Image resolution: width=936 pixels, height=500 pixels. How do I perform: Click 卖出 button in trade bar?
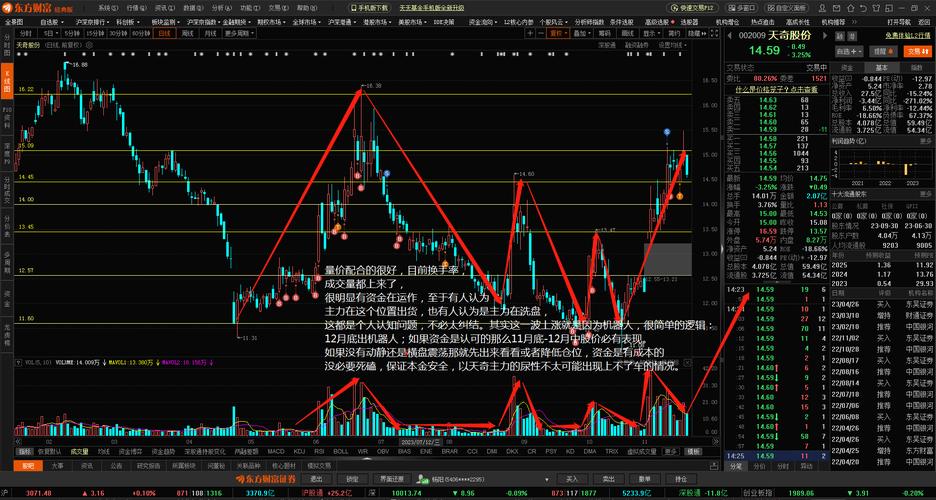[x=608, y=479]
